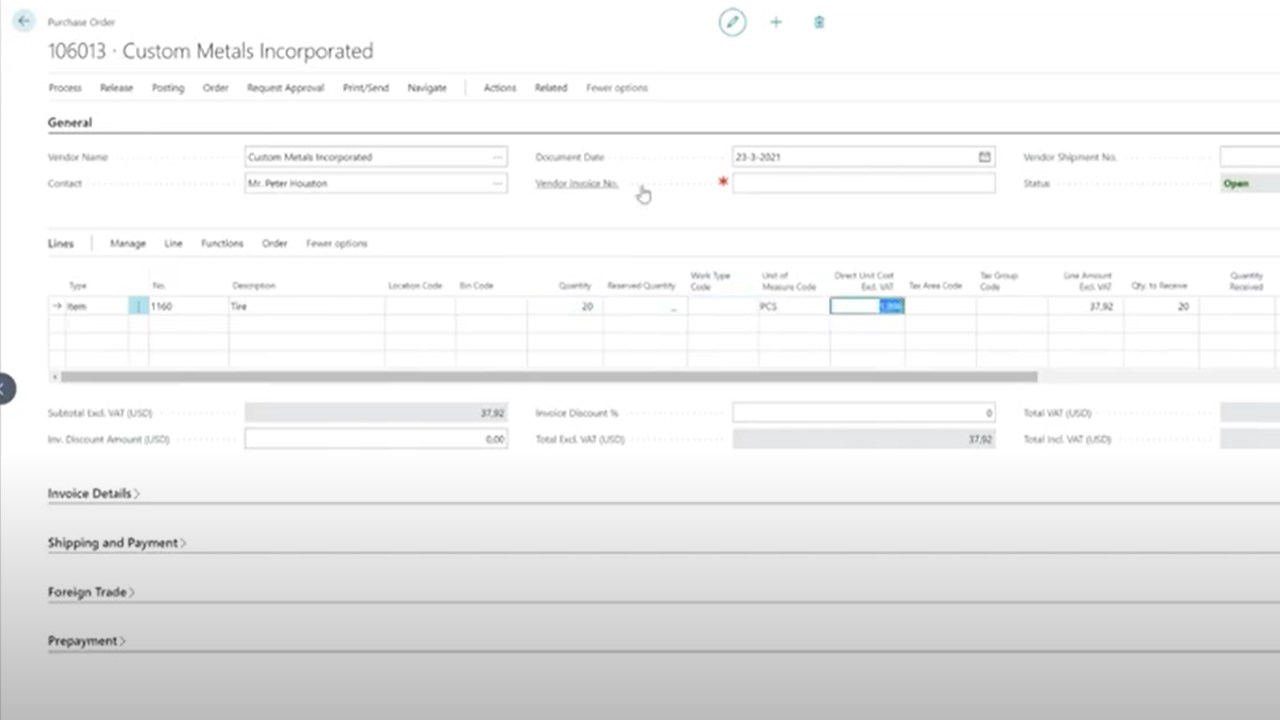Open the Actions menu
Viewport: 1280px width, 720px height.
click(500, 88)
